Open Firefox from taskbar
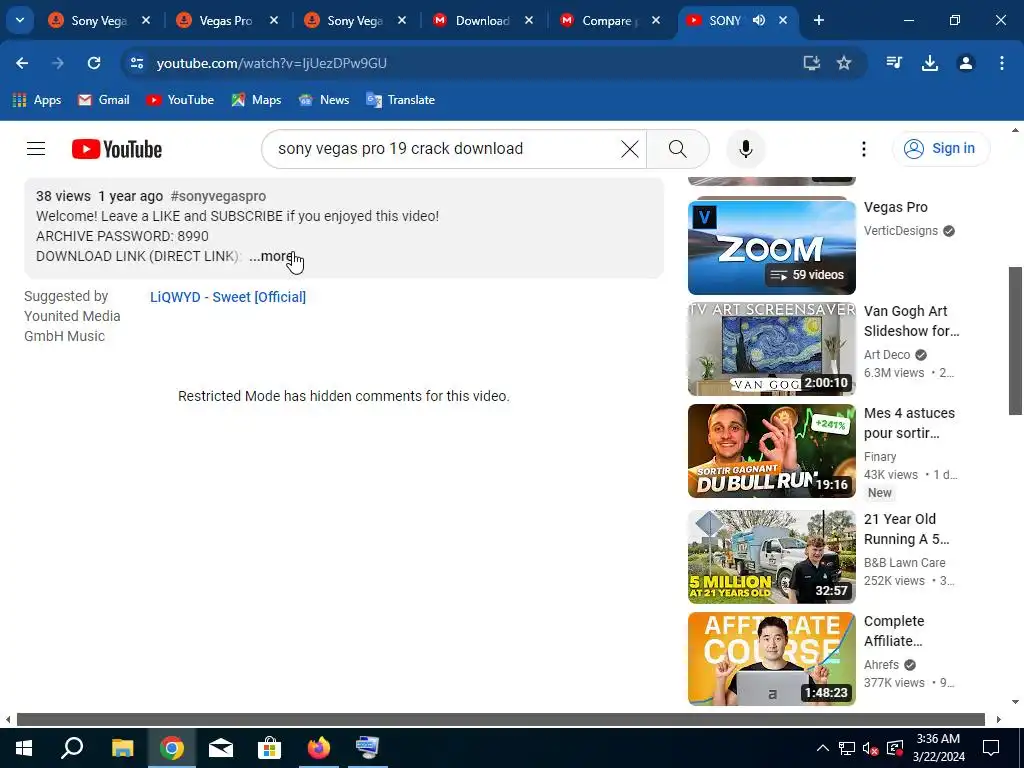1024x768 pixels. [x=319, y=748]
